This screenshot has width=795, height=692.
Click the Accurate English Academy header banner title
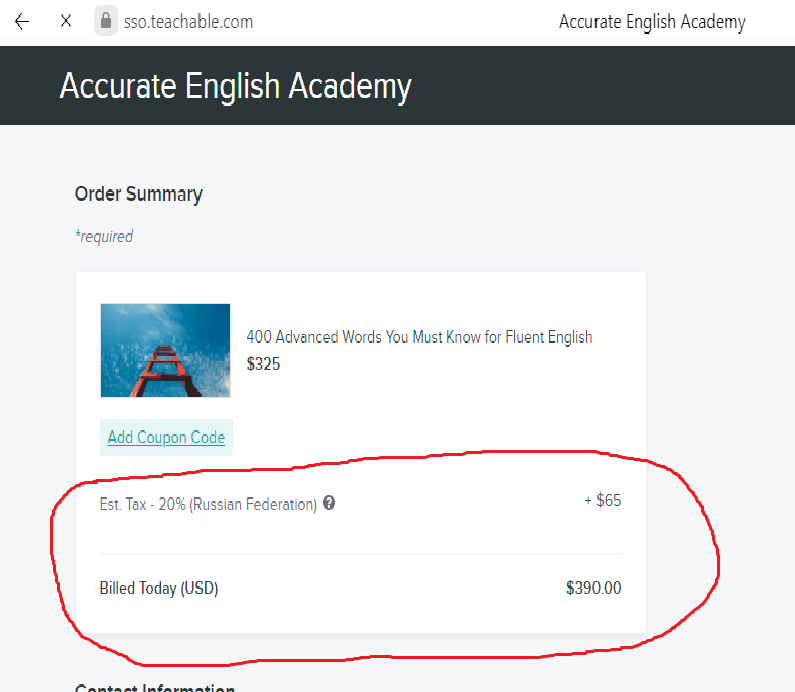click(235, 86)
